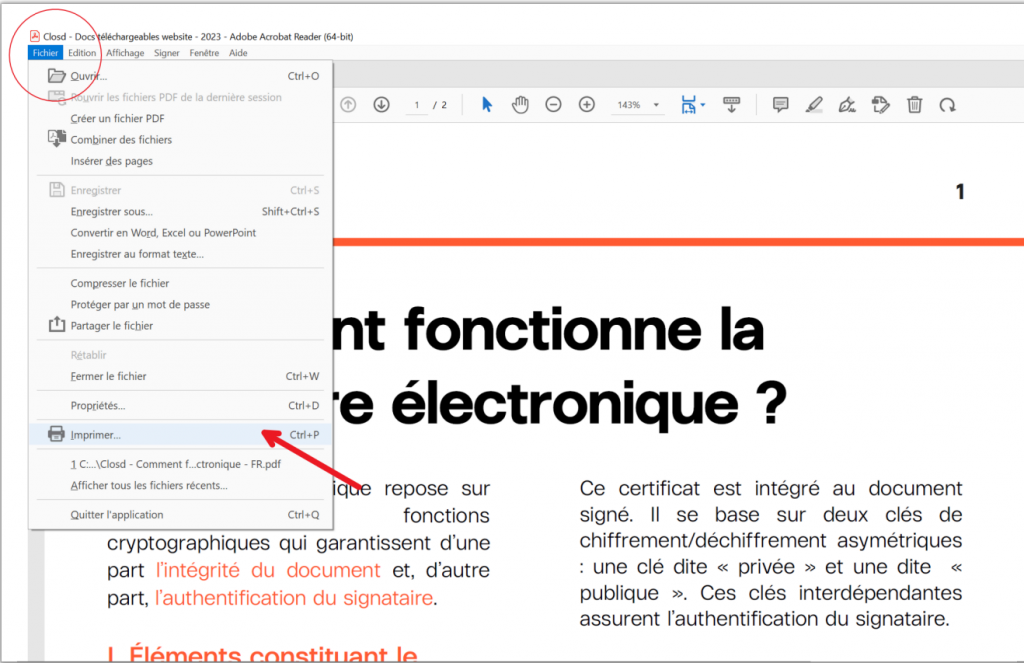Click Ouvrir... in the file menu
1024x663 pixels.
(88, 76)
